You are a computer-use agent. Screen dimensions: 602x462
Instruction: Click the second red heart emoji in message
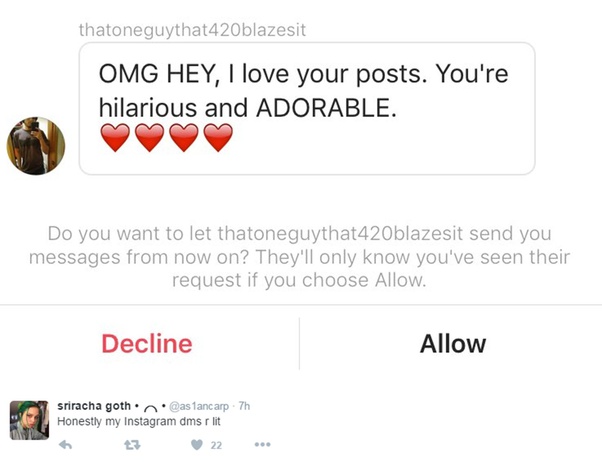(149, 137)
